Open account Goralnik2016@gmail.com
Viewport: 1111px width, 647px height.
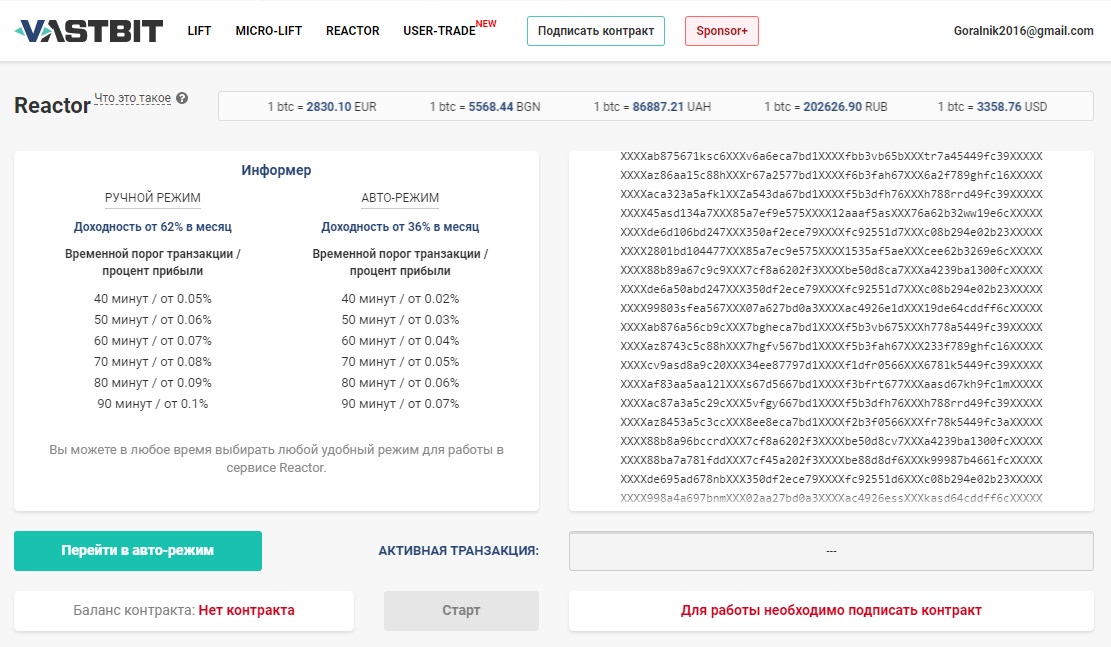pyautogui.click(x=1023, y=31)
